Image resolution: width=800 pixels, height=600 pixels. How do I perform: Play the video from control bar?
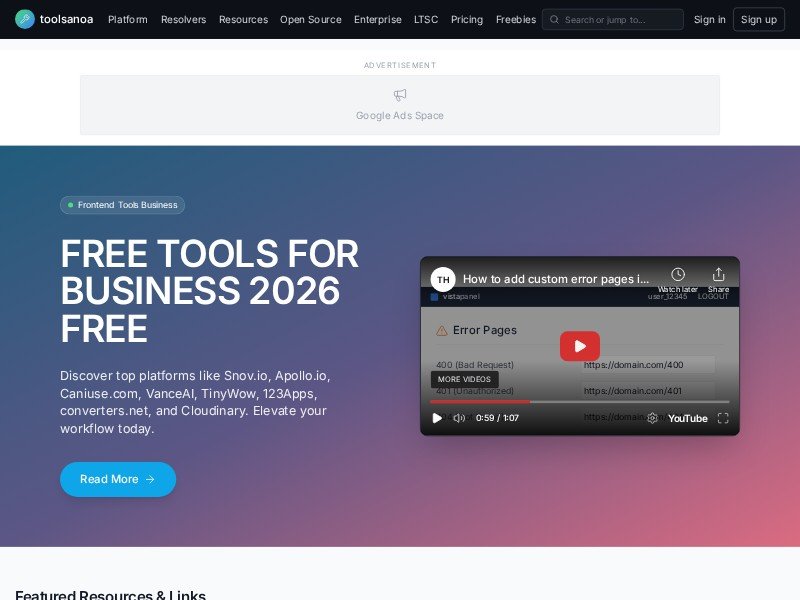pyautogui.click(x=437, y=418)
